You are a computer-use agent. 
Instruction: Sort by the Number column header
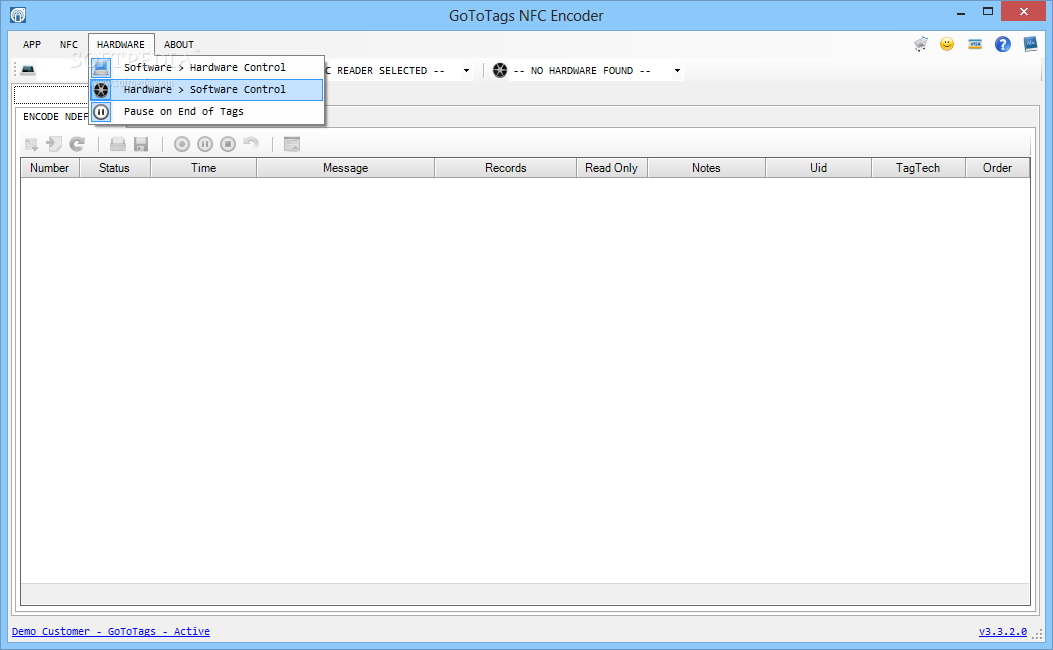click(50, 168)
